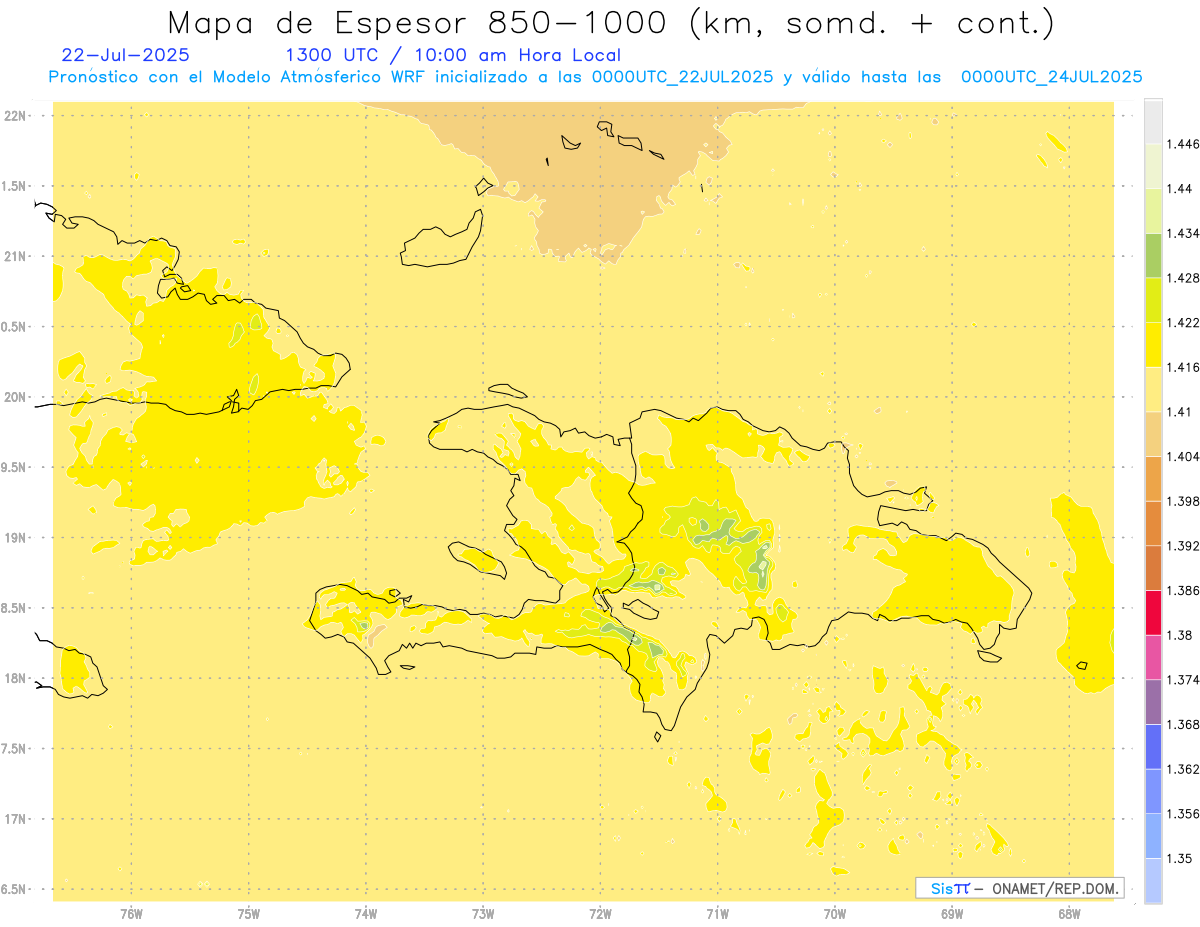The image size is (1200, 927).
Task: Click the legend value '1.356'
Action: pyautogui.click(x=1183, y=813)
